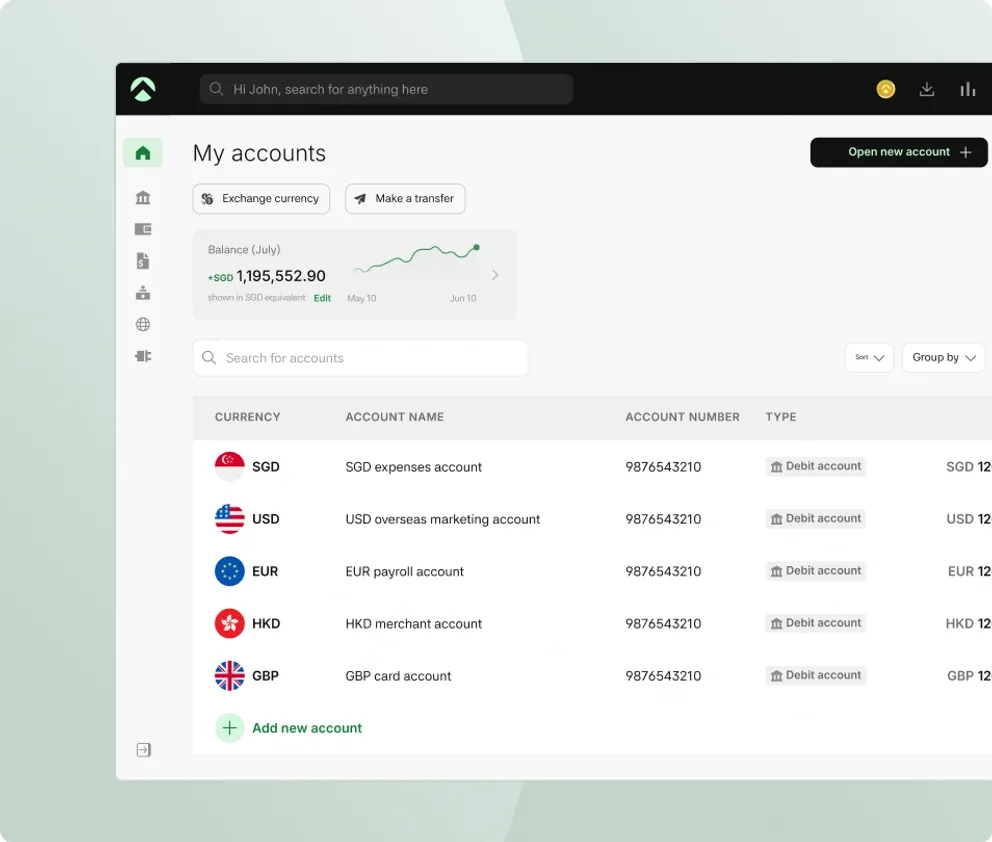Click the download icon in header

tap(927, 89)
